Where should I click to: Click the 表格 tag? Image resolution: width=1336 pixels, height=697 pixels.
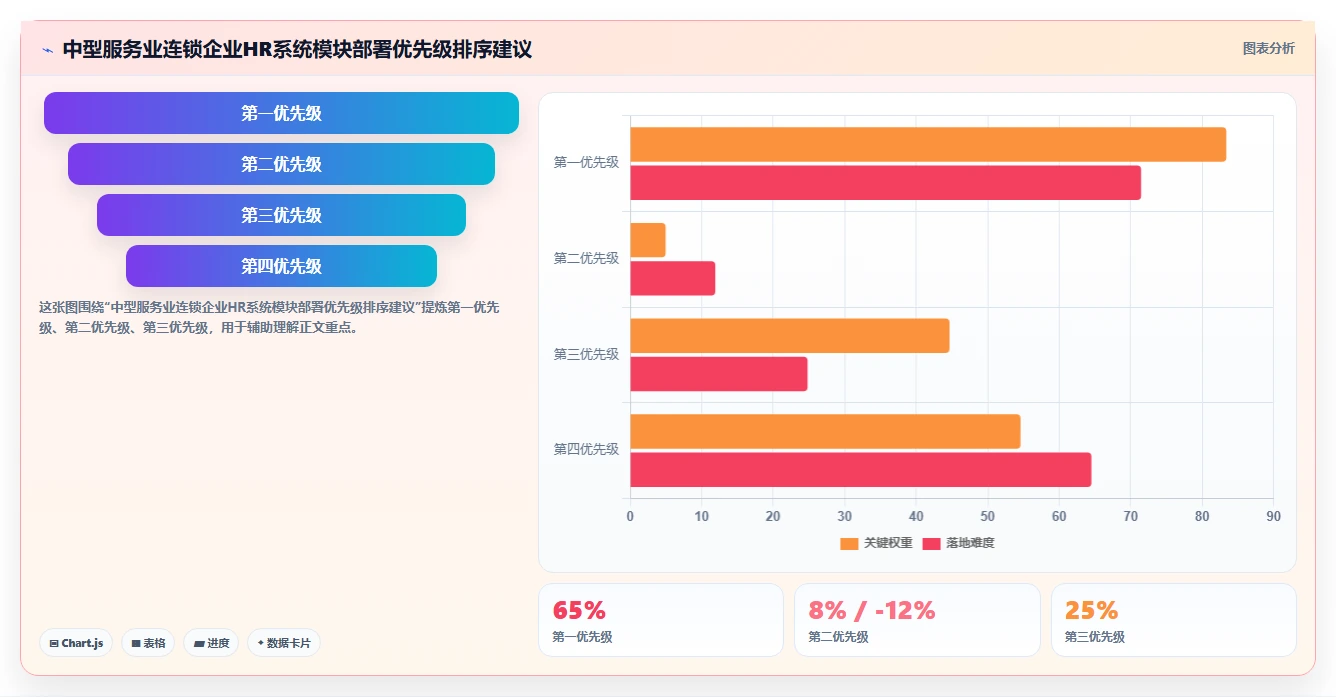pos(148,643)
